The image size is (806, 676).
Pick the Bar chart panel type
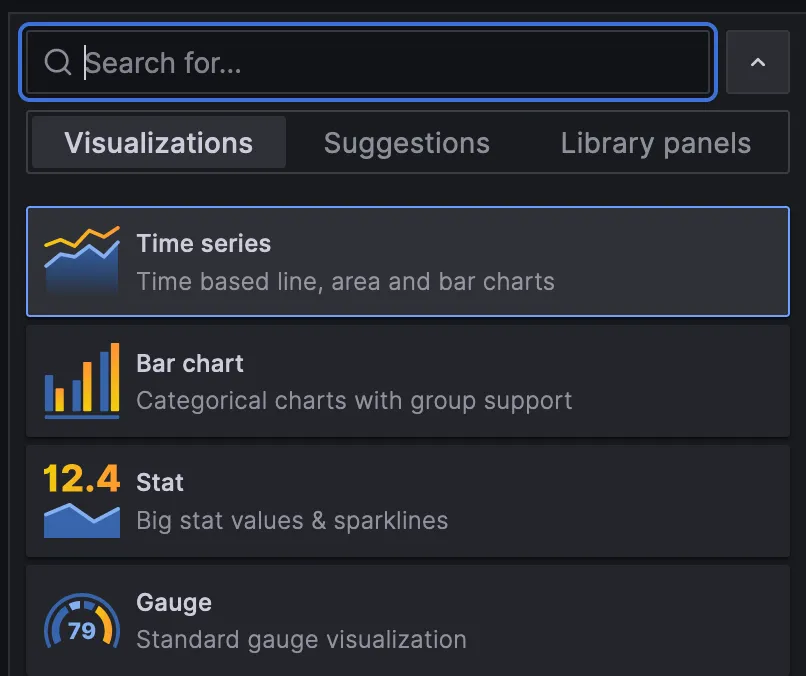(x=400, y=381)
